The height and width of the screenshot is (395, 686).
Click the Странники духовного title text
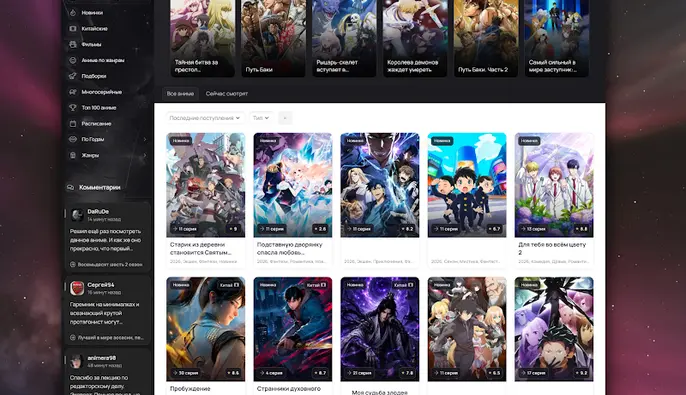coord(289,388)
